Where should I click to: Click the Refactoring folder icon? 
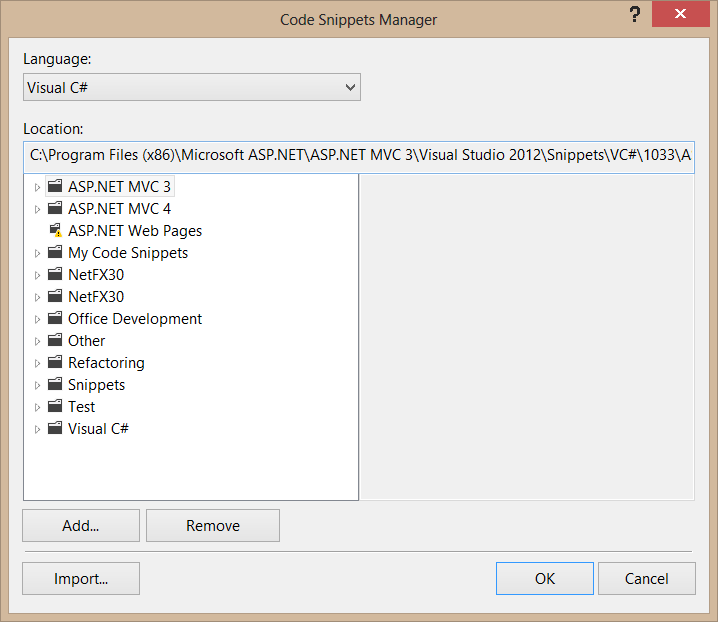point(55,363)
